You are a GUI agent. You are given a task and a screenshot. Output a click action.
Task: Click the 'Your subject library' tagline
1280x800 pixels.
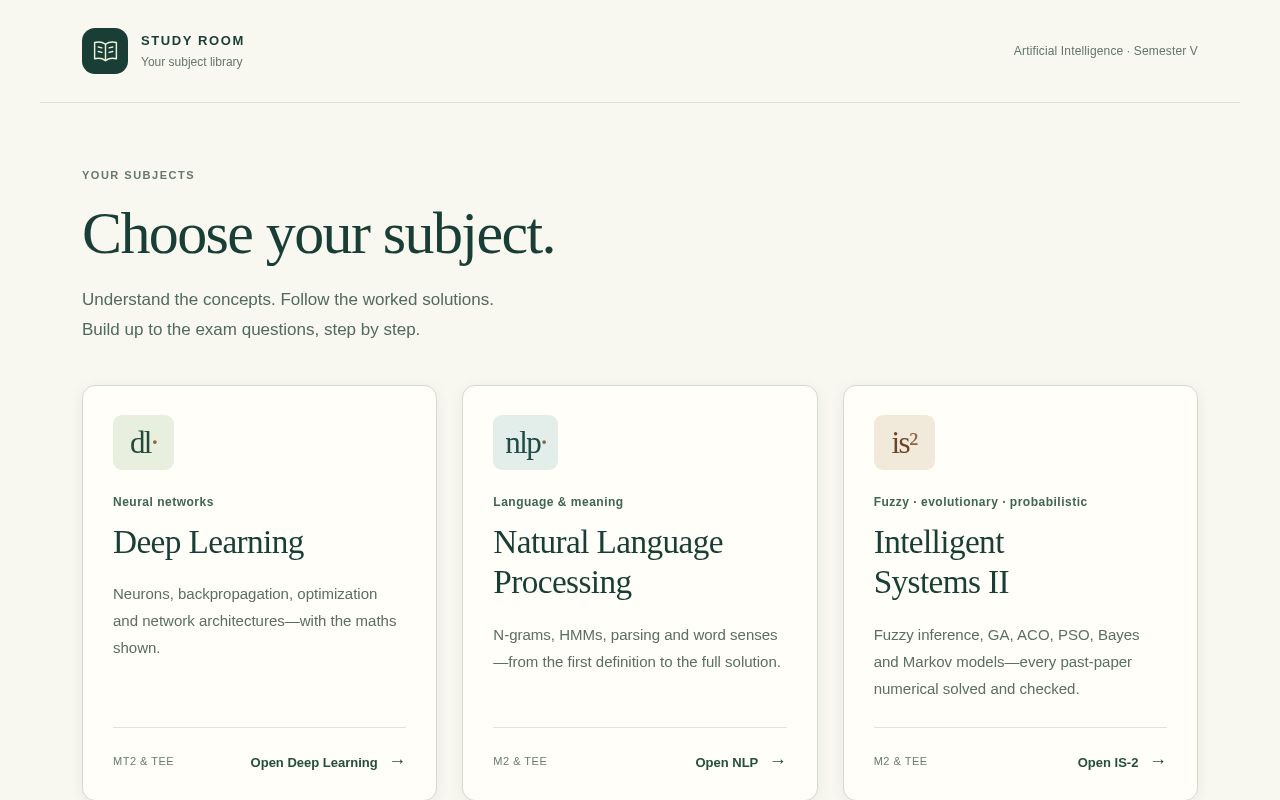pos(192,62)
